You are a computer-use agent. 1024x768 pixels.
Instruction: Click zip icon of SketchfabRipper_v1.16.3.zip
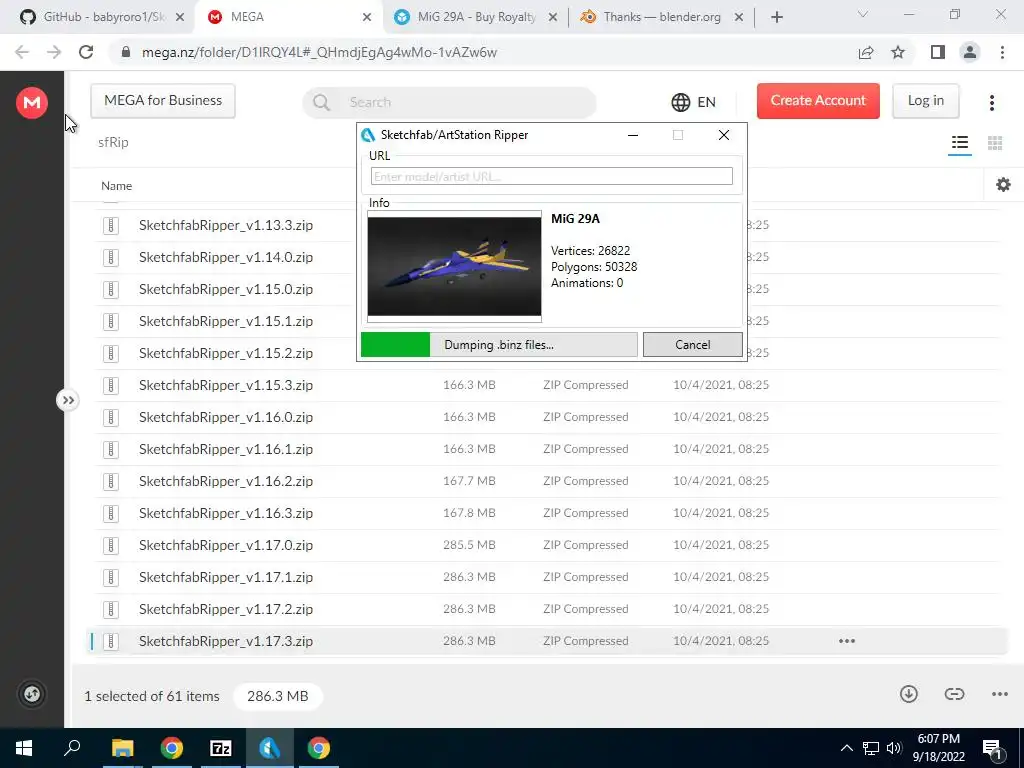pyautogui.click(x=111, y=513)
